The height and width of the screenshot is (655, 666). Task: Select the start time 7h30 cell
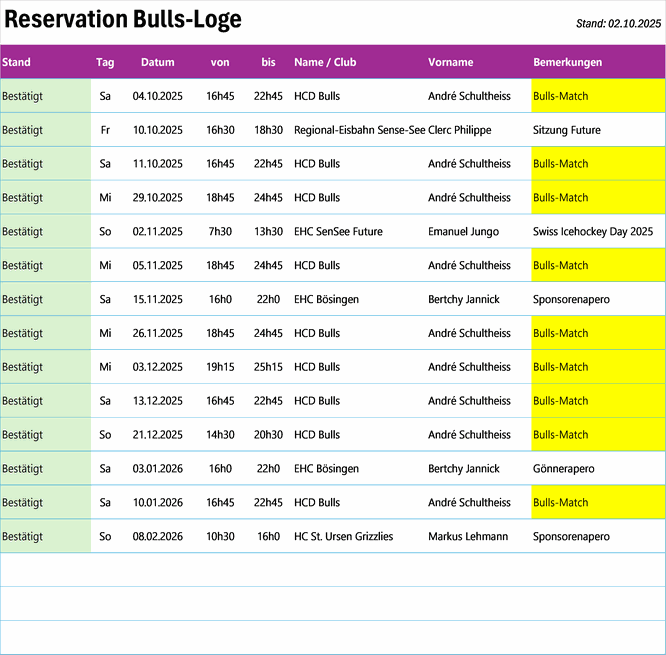coord(220,232)
